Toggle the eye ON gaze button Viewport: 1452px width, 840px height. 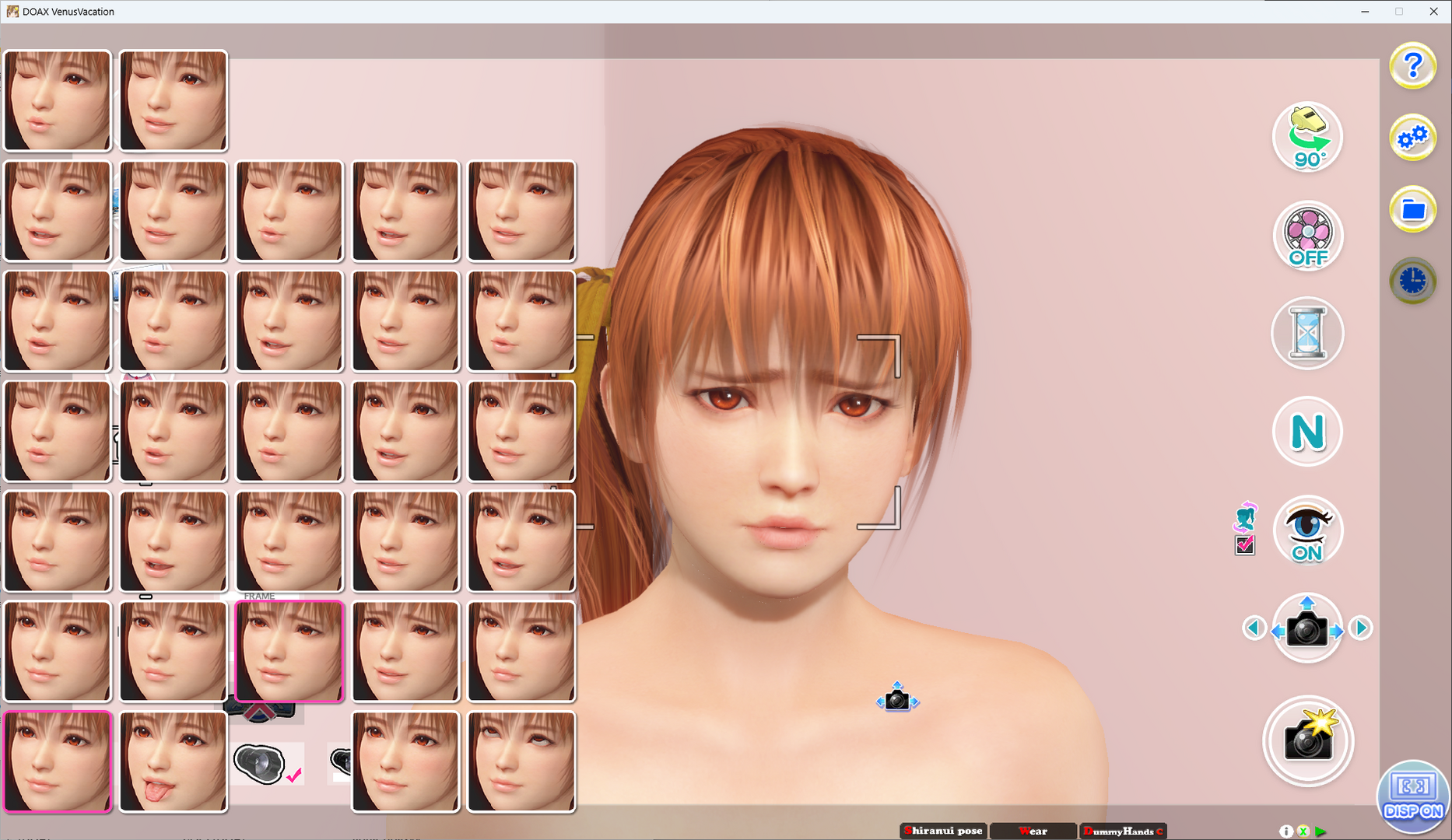pos(1307,531)
